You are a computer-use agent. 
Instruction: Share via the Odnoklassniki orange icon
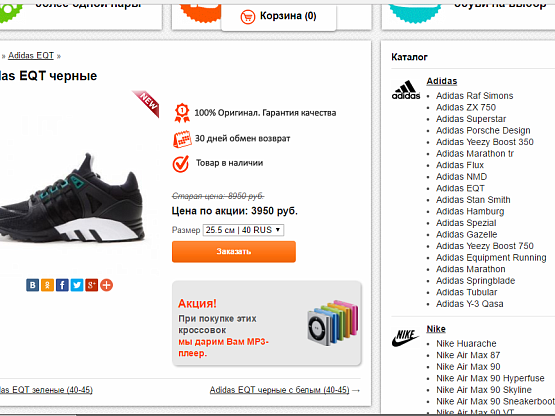pos(47,285)
